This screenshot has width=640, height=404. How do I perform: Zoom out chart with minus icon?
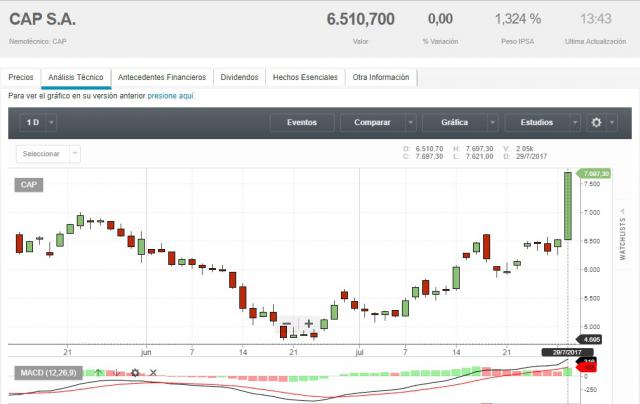click(287, 324)
